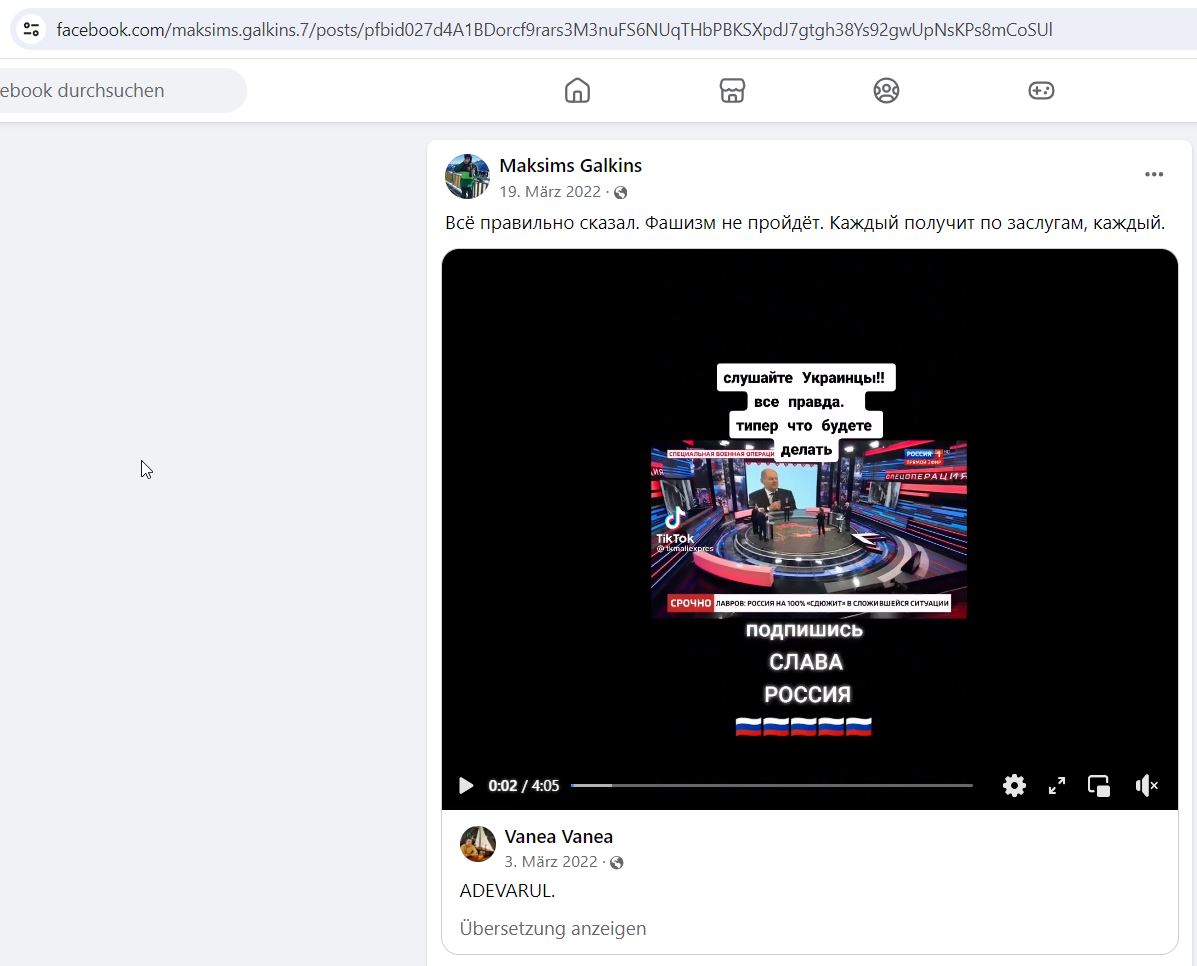Open the Groups tab
The width and height of the screenshot is (1197, 966).
pyautogui.click(x=886, y=91)
